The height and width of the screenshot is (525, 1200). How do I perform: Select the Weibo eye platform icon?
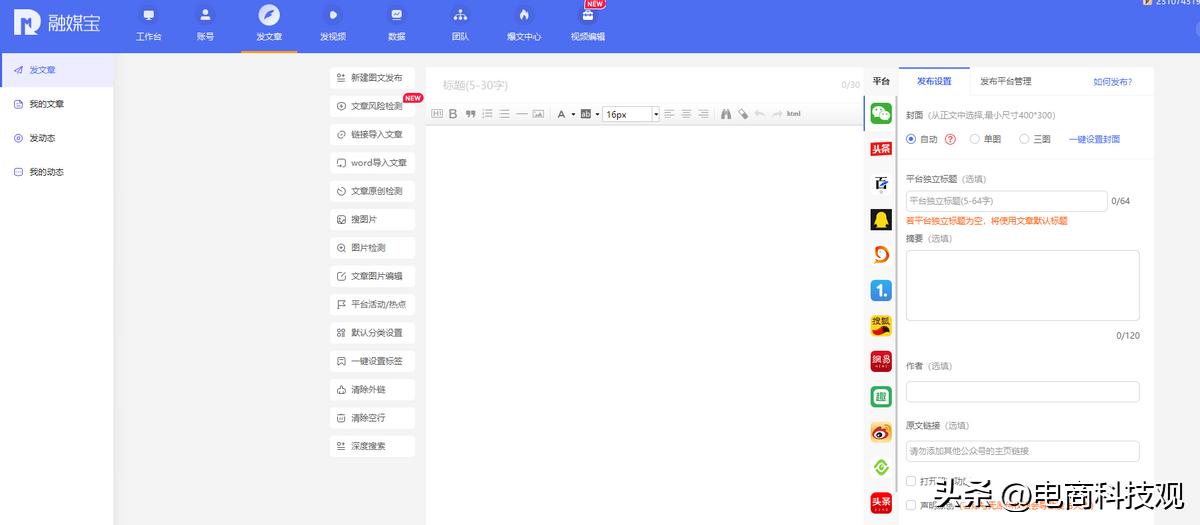click(881, 433)
